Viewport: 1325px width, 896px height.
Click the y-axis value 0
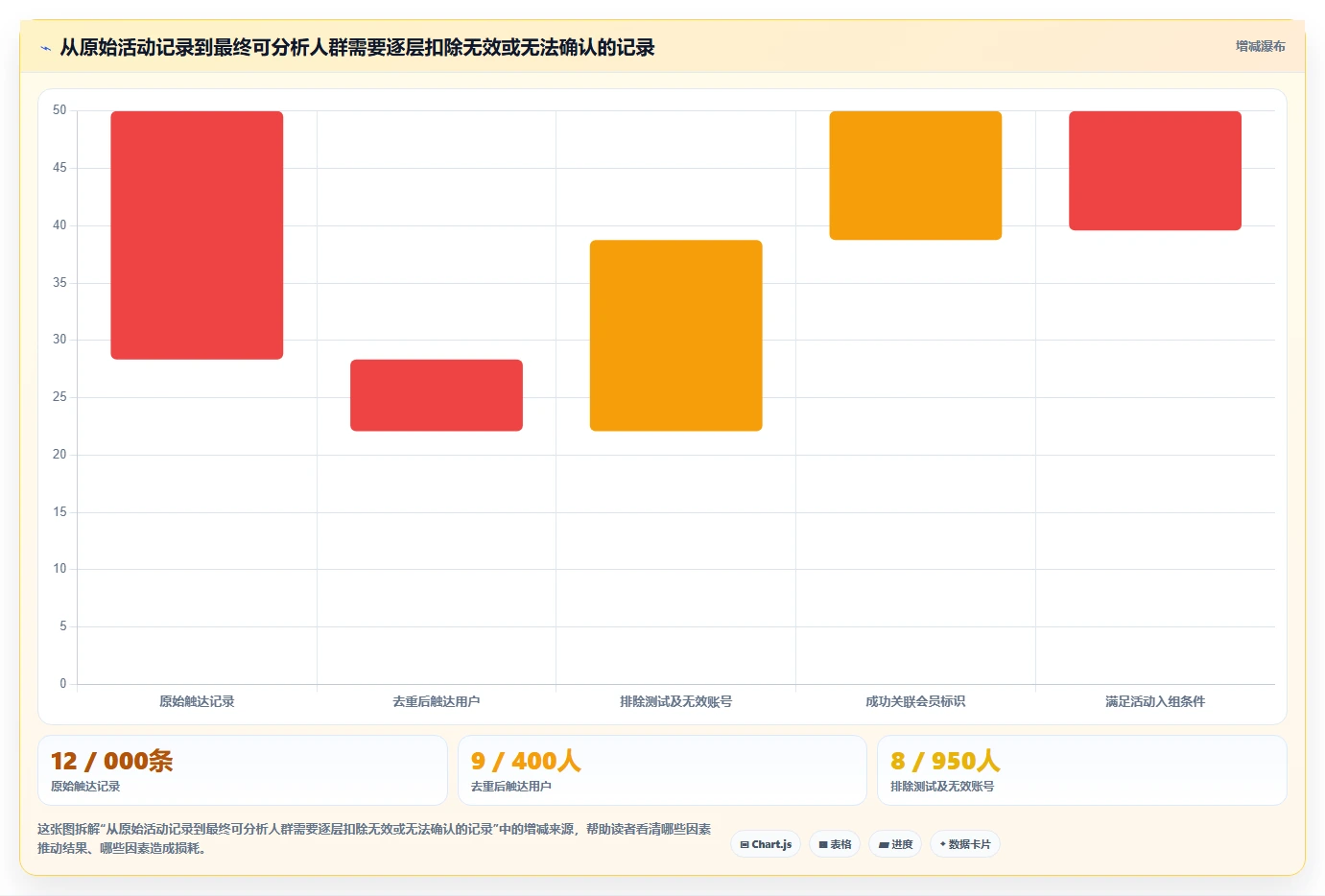click(x=63, y=683)
